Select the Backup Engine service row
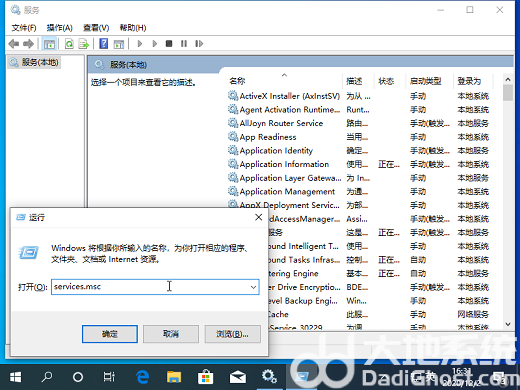 click(380, 301)
